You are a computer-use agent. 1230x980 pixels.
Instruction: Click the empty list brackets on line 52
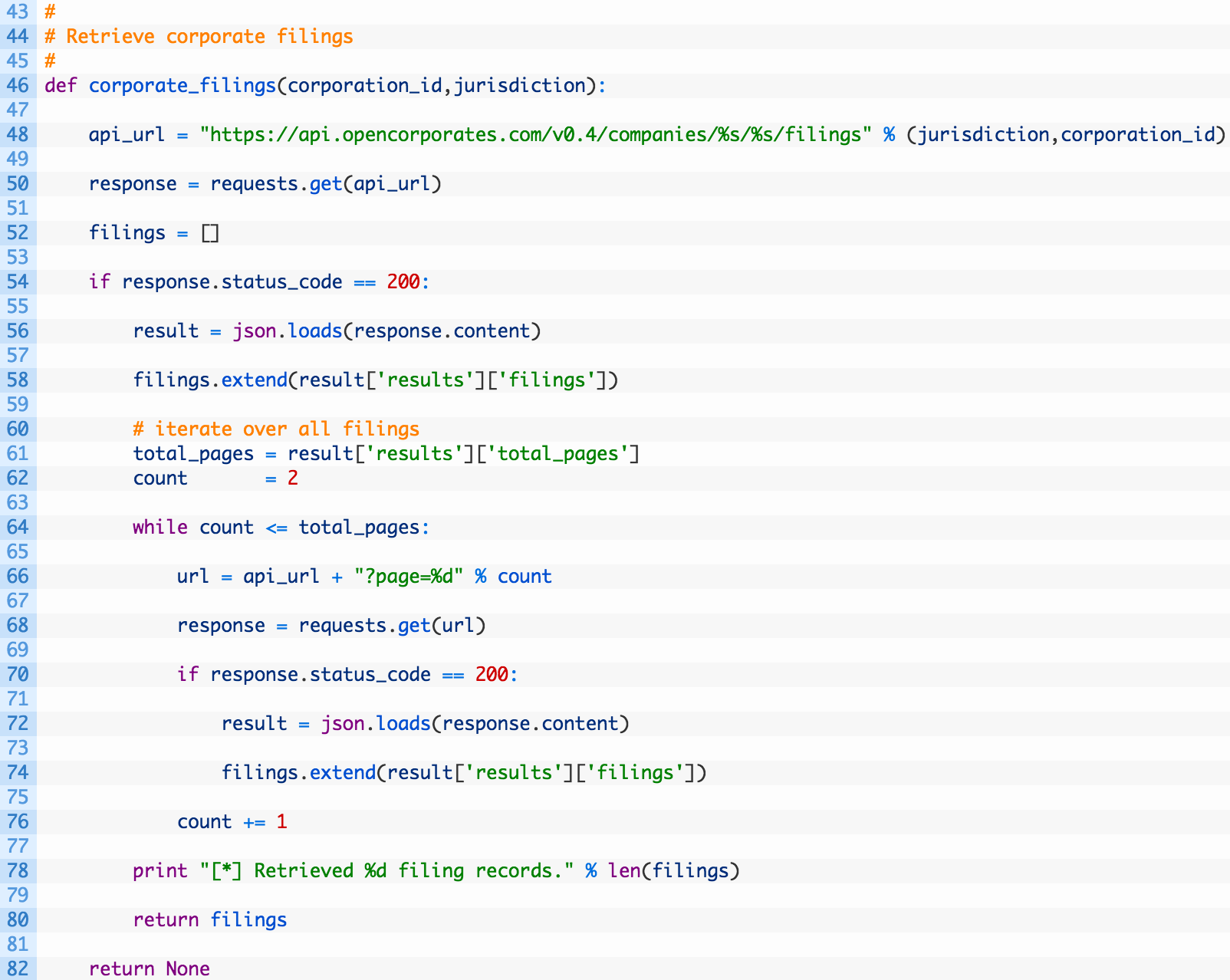[210, 232]
